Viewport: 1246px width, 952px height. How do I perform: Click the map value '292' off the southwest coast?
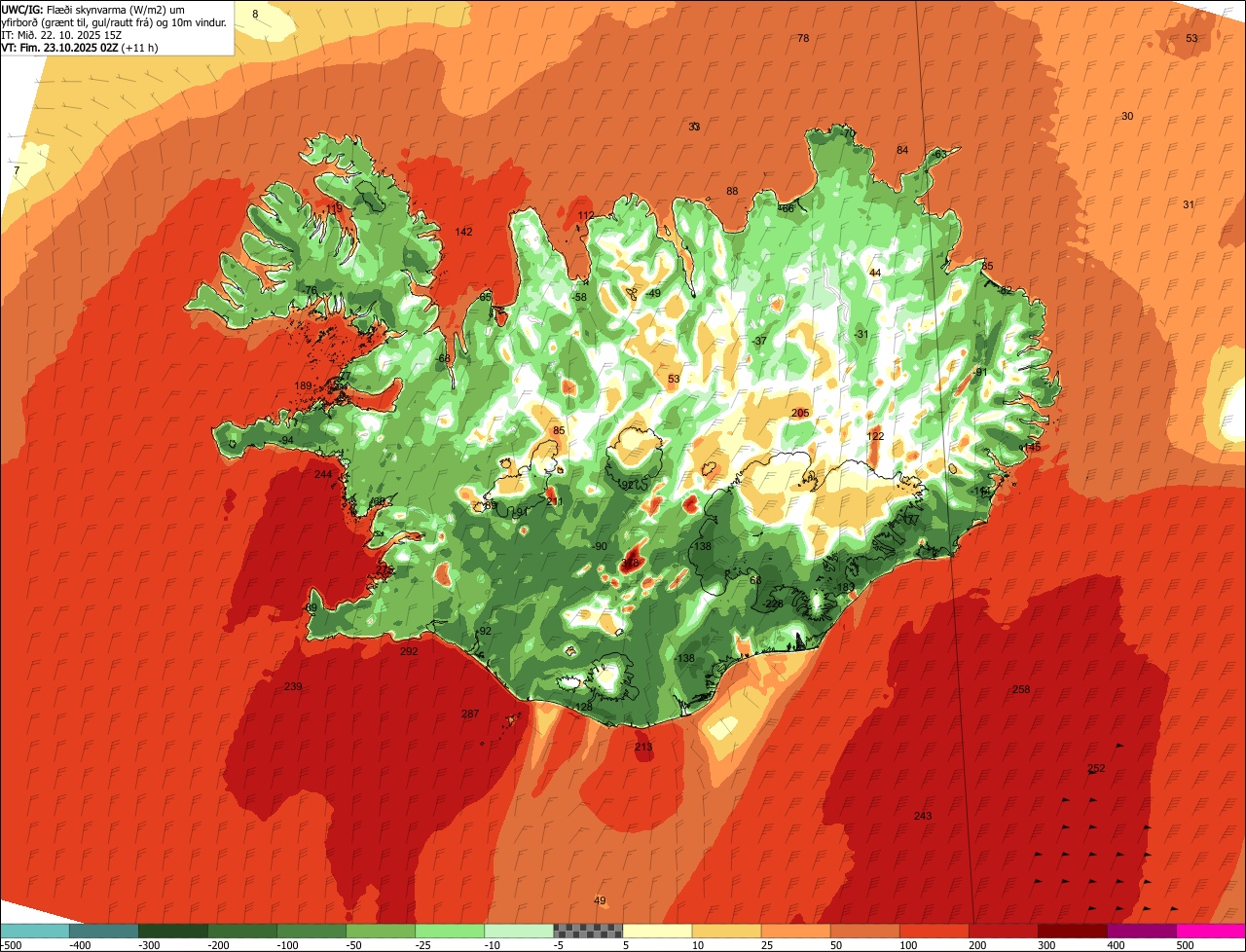(x=409, y=651)
